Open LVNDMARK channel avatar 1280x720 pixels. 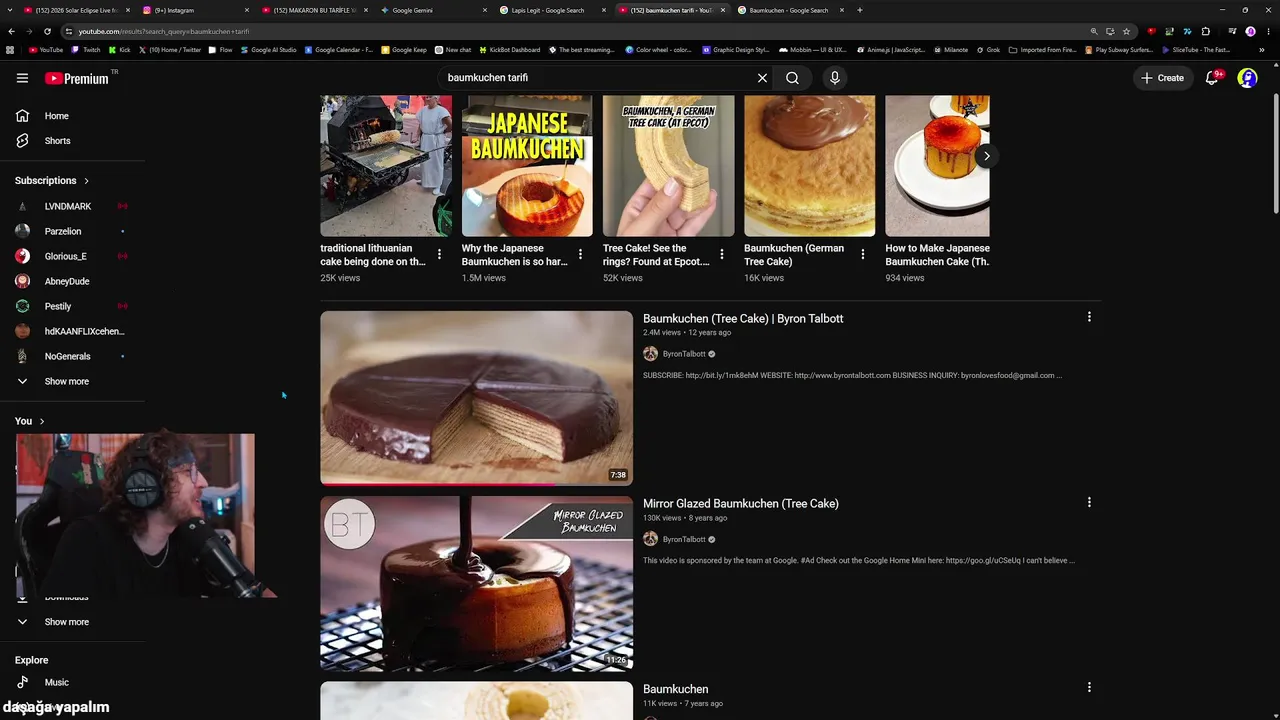coord(22,206)
